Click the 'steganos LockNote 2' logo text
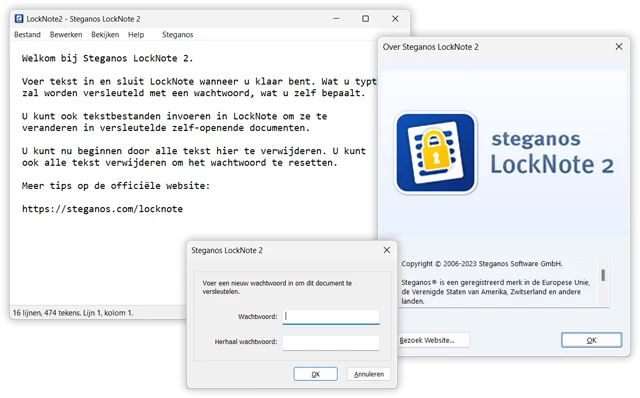The image size is (640, 398). pos(552,154)
